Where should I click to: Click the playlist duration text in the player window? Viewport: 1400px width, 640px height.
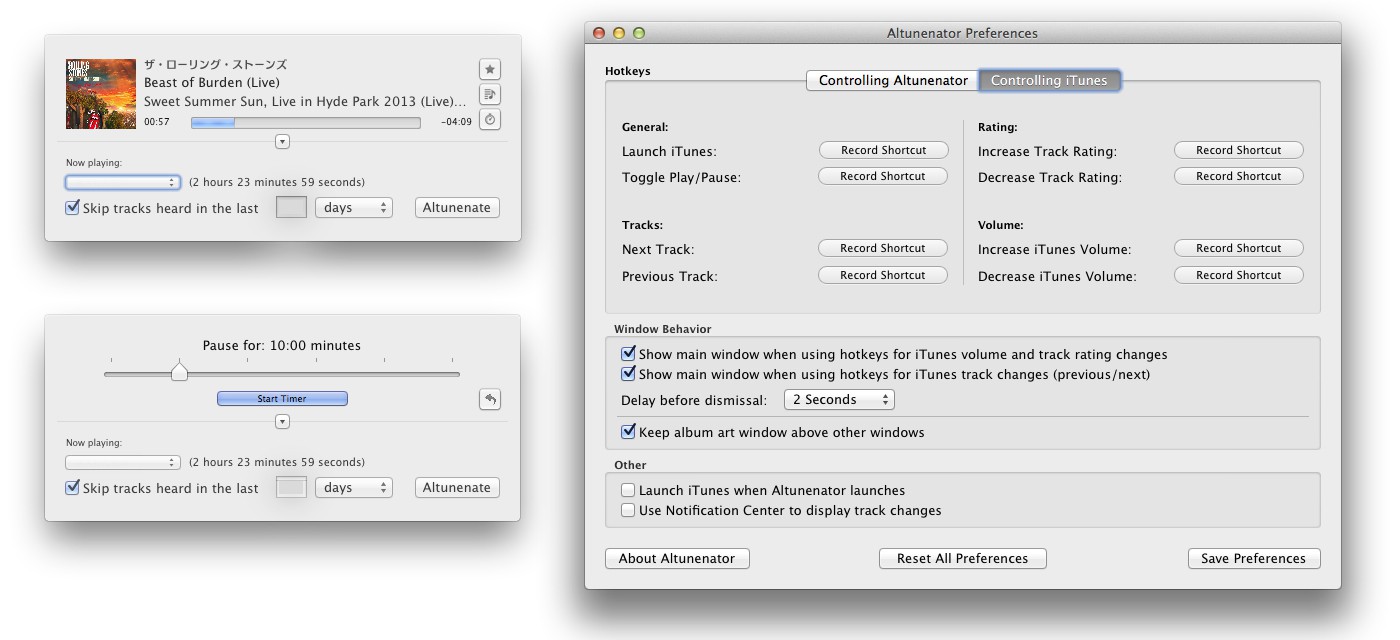click(x=277, y=182)
